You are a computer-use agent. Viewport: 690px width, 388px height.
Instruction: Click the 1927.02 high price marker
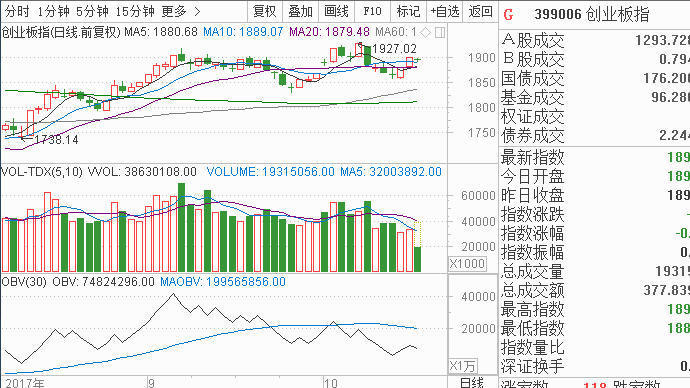click(x=394, y=49)
